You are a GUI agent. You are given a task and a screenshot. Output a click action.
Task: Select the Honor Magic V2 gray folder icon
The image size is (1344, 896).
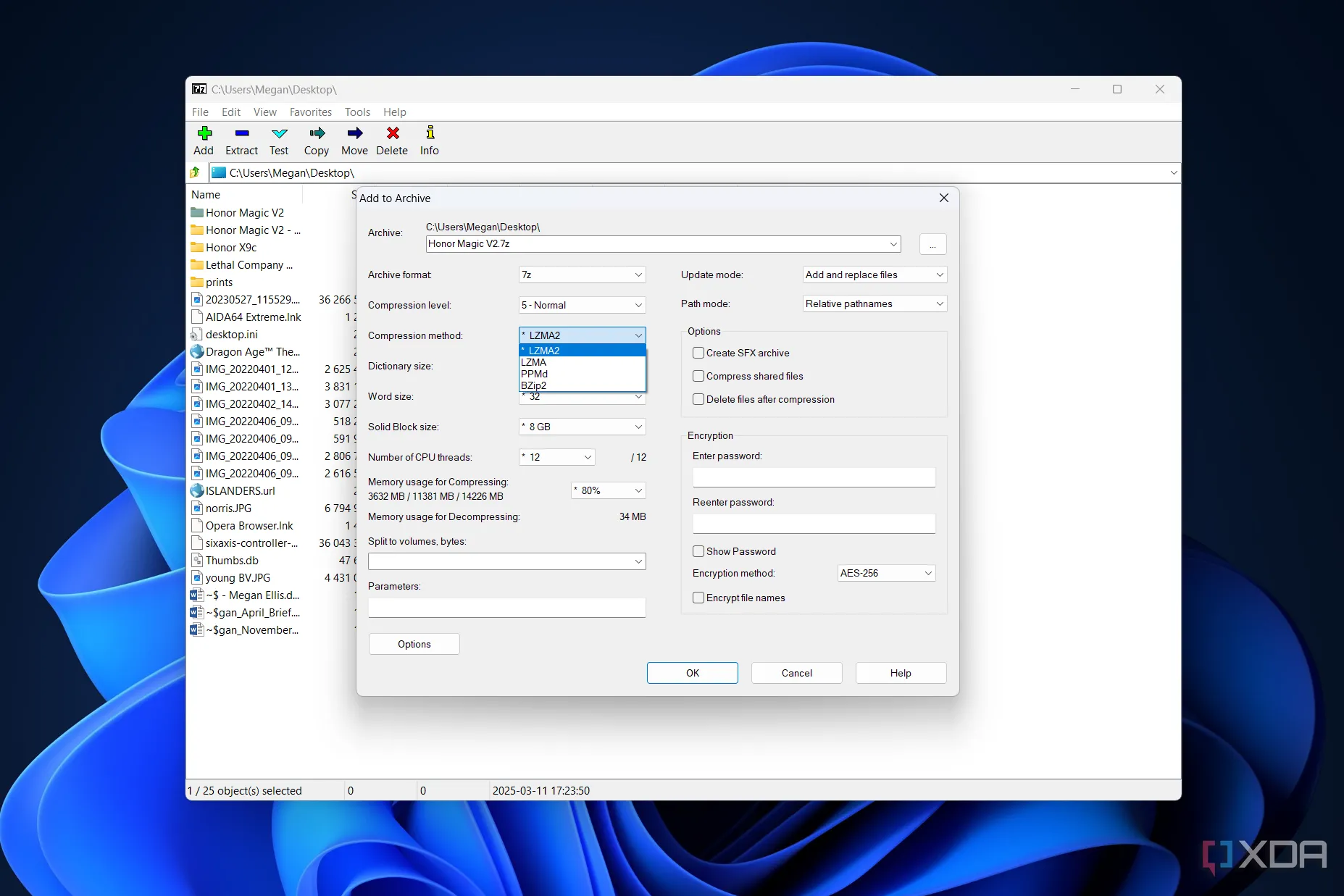(x=197, y=212)
